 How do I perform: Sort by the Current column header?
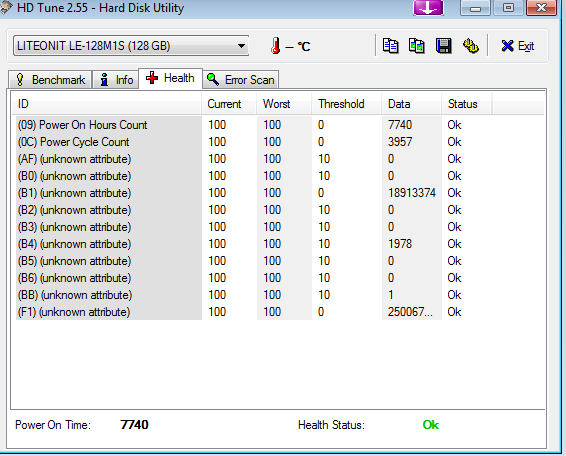coord(229,104)
